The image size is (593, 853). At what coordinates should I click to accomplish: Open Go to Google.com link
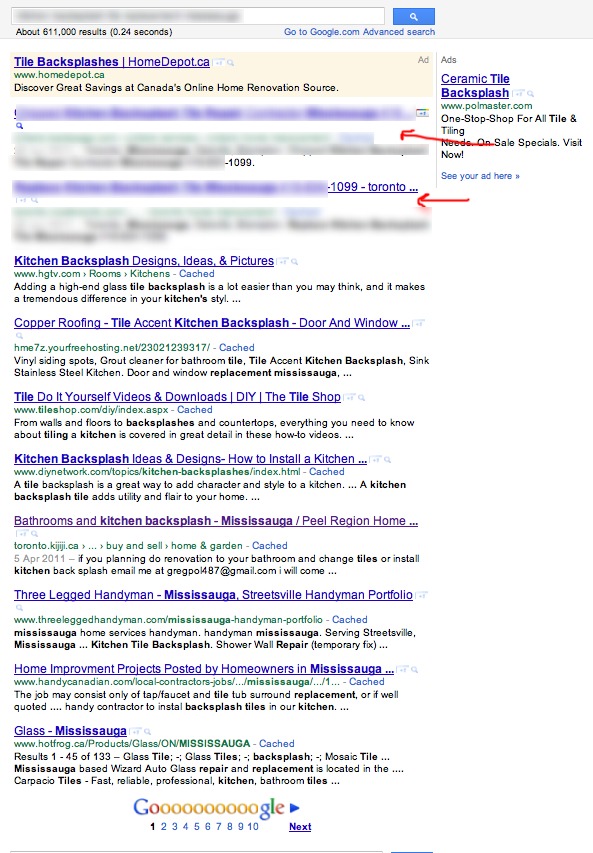pos(322,32)
